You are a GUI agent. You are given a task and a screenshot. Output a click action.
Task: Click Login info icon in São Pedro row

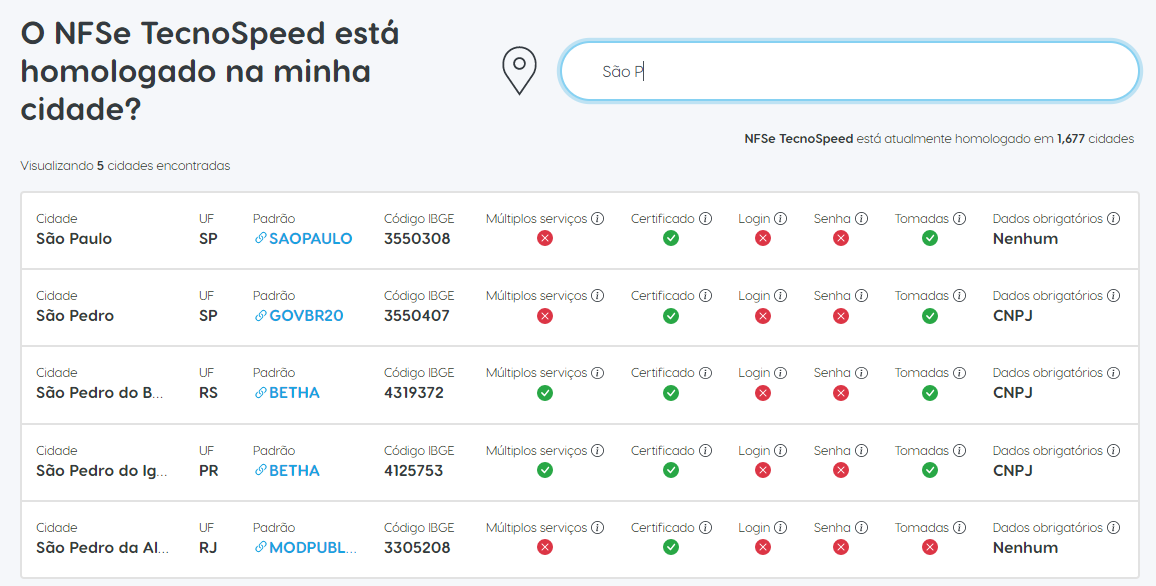click(781, 296)
